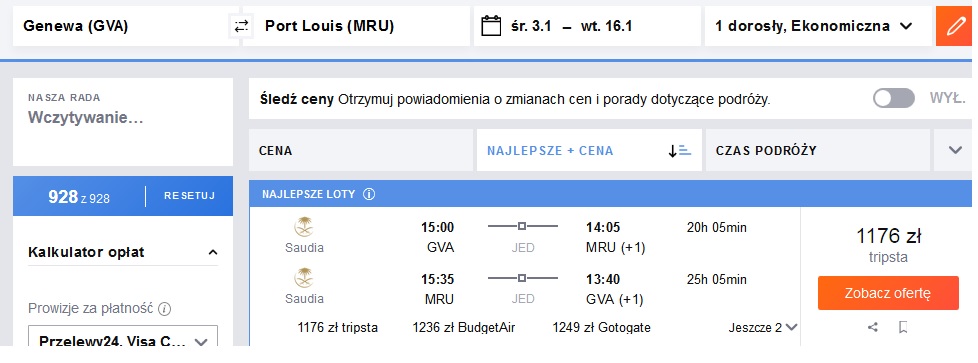Viewport: 978px width, 363px height.
Task: Click the Genewa (GVA) origin field
Action: (122, 26)
